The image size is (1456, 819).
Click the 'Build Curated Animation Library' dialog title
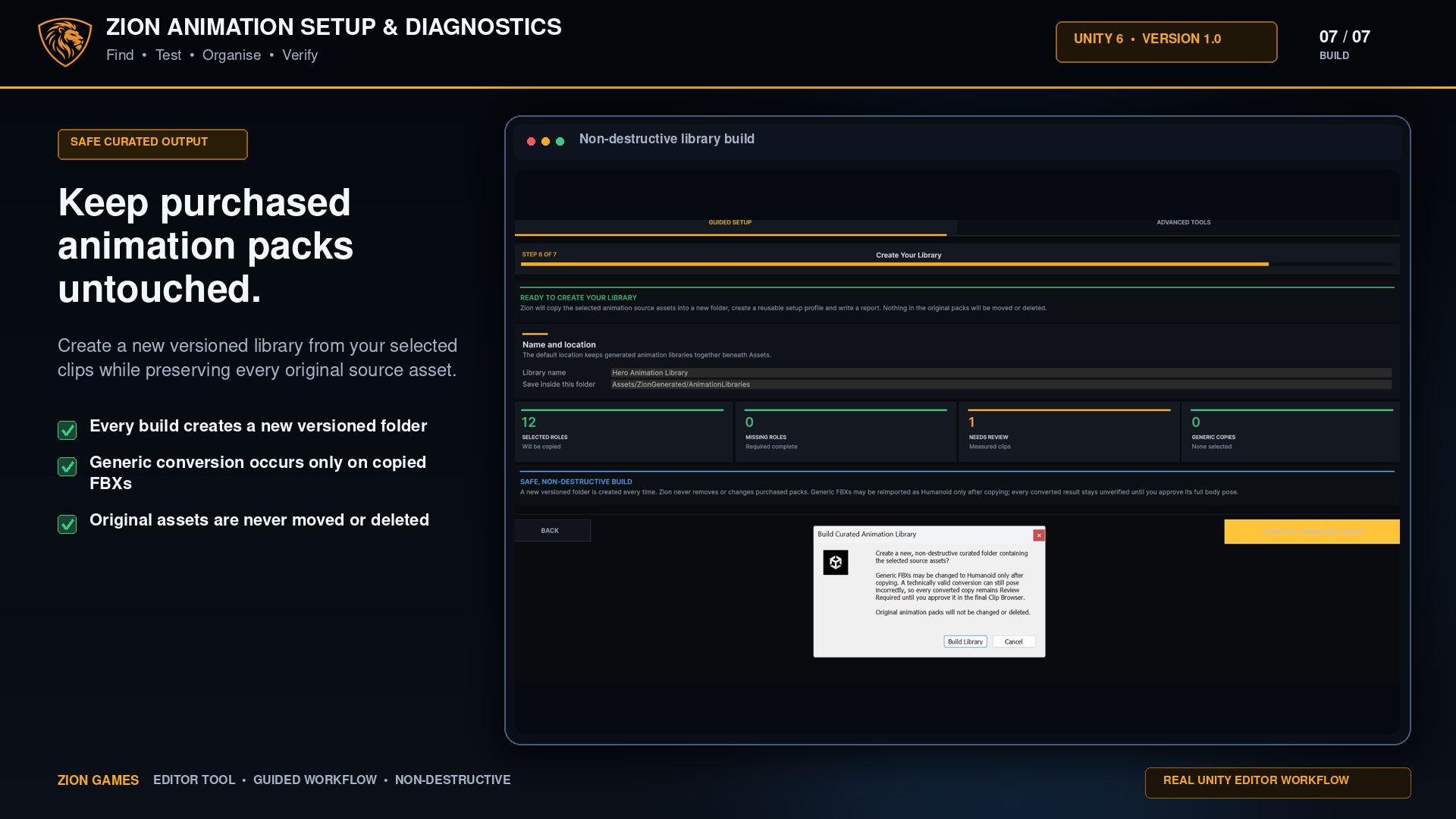[867, 535]
